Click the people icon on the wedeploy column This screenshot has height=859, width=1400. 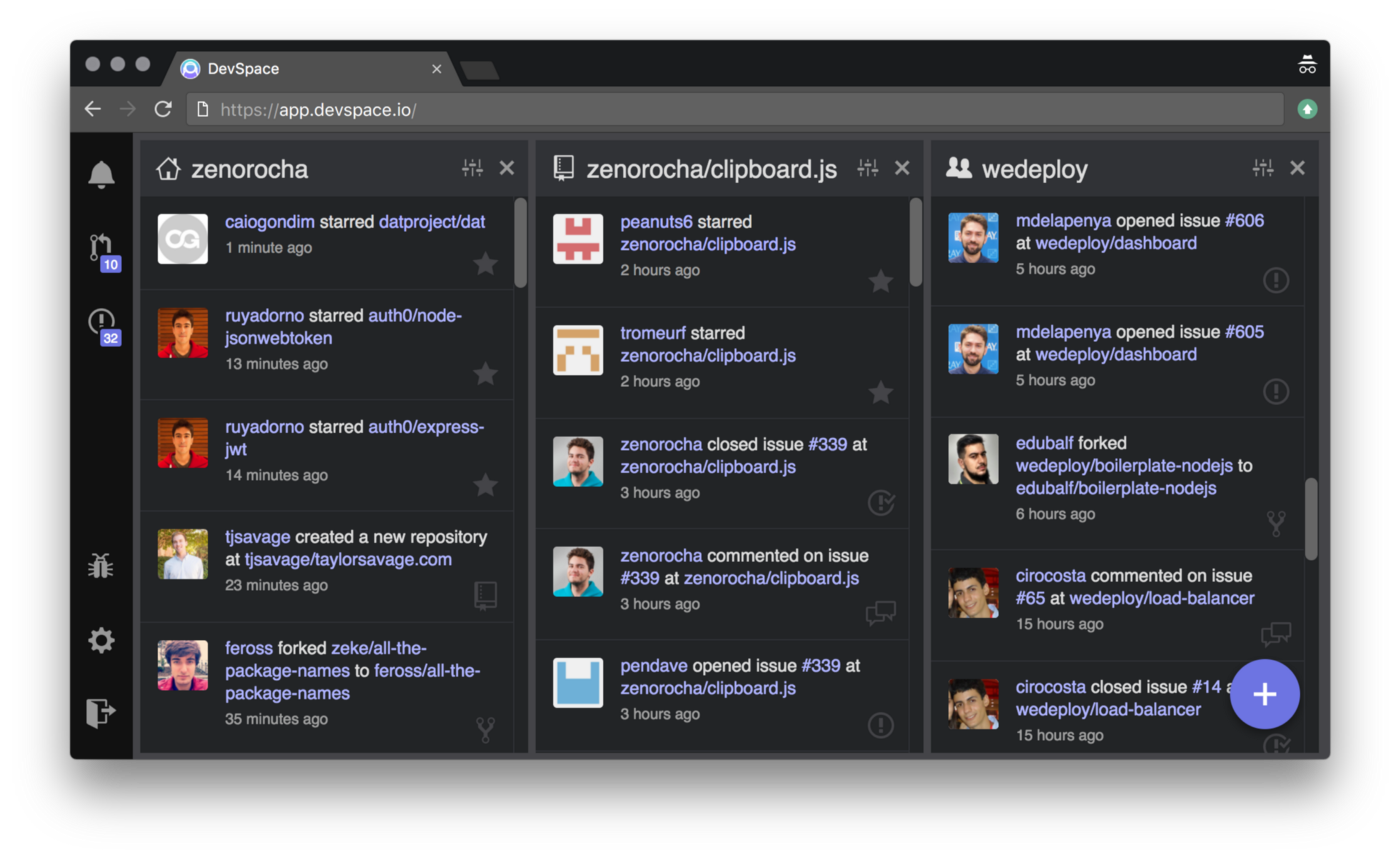click(957, 168)
